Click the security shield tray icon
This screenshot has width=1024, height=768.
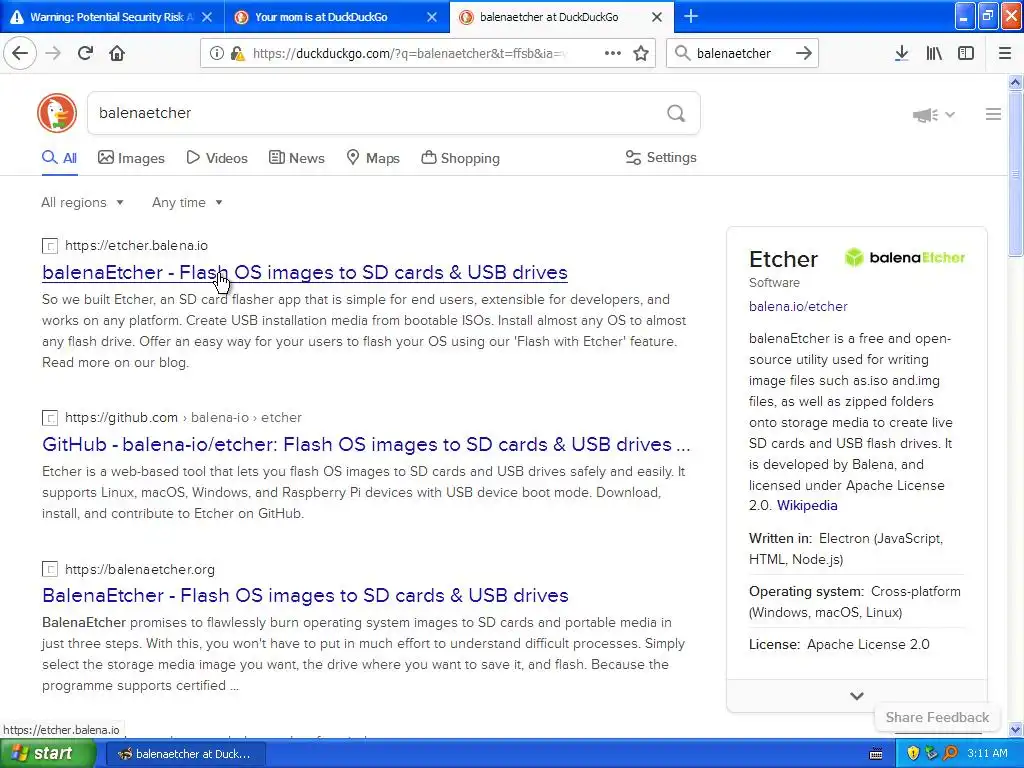coord(913,753)
